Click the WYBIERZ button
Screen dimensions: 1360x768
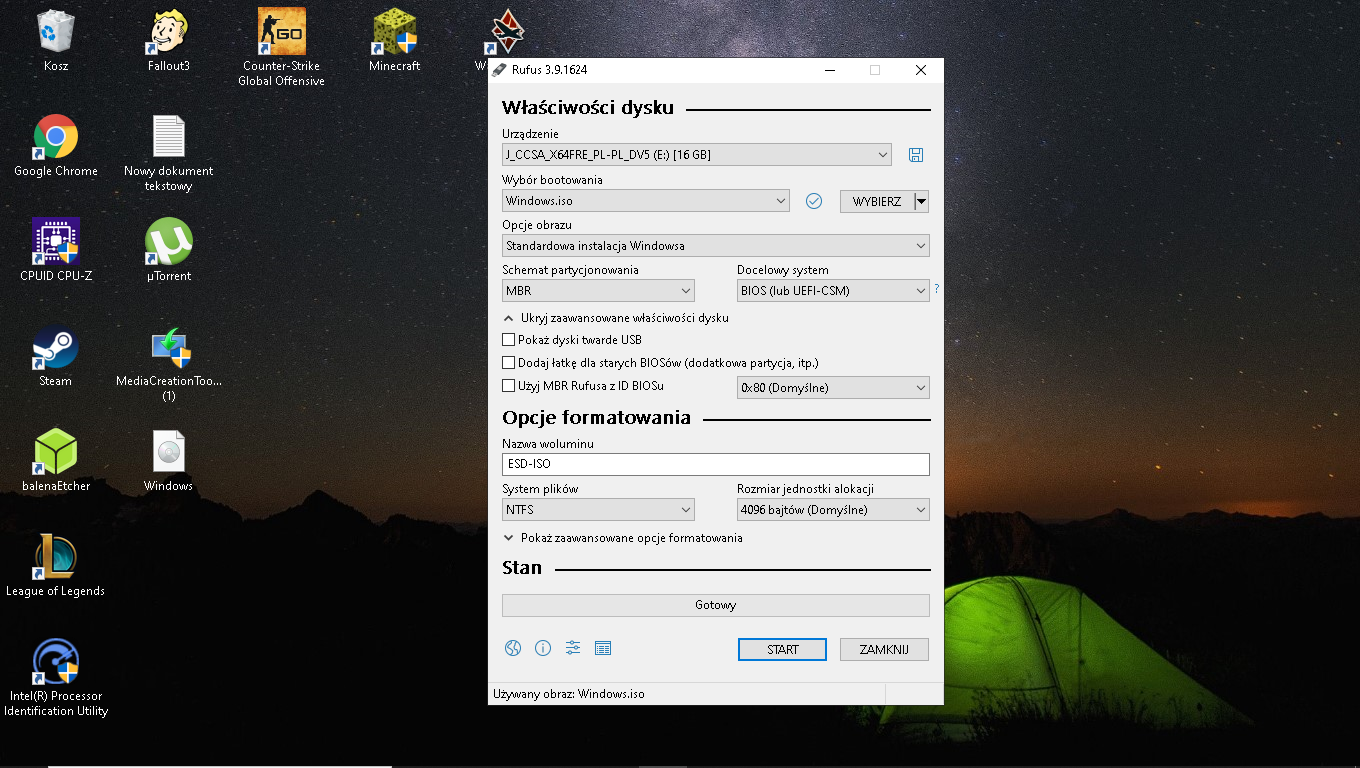point(877,201)
